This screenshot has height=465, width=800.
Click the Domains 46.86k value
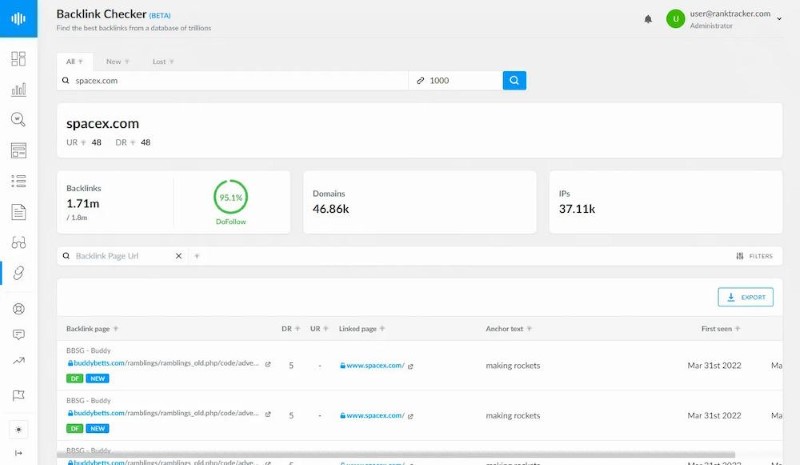pos(331,209)
